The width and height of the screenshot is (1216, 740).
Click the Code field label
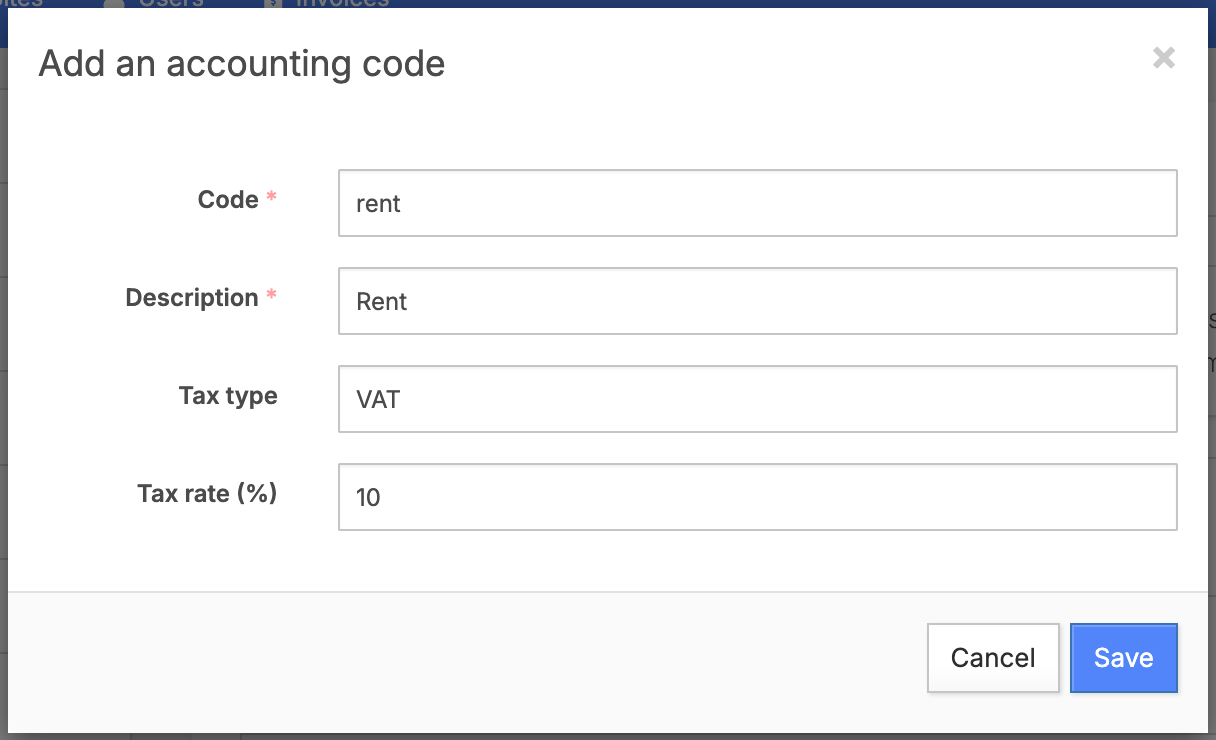point(228,200)
